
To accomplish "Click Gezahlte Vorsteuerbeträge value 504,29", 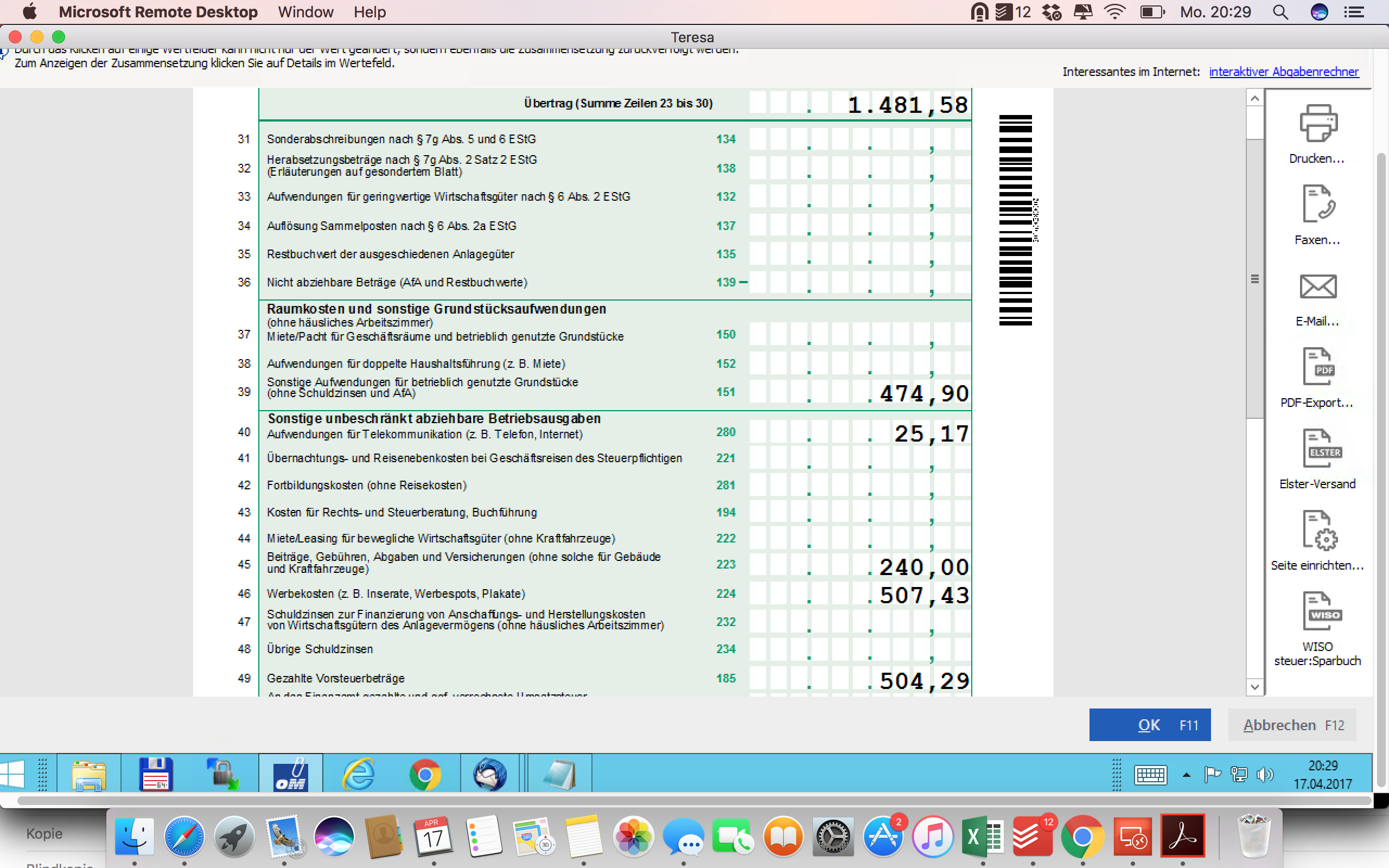I will point(924,681).
